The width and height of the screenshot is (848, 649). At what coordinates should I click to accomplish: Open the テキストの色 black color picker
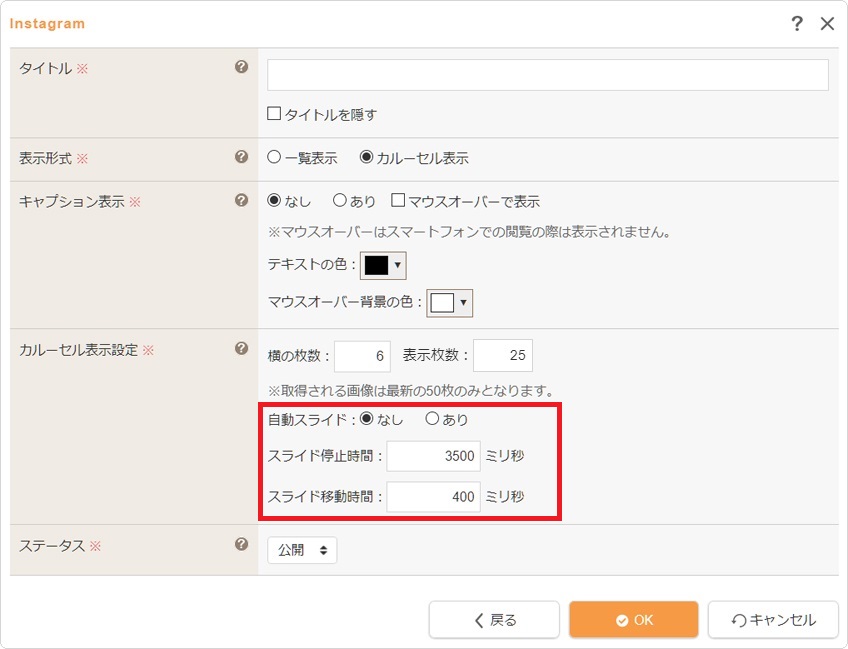[383, 265]
